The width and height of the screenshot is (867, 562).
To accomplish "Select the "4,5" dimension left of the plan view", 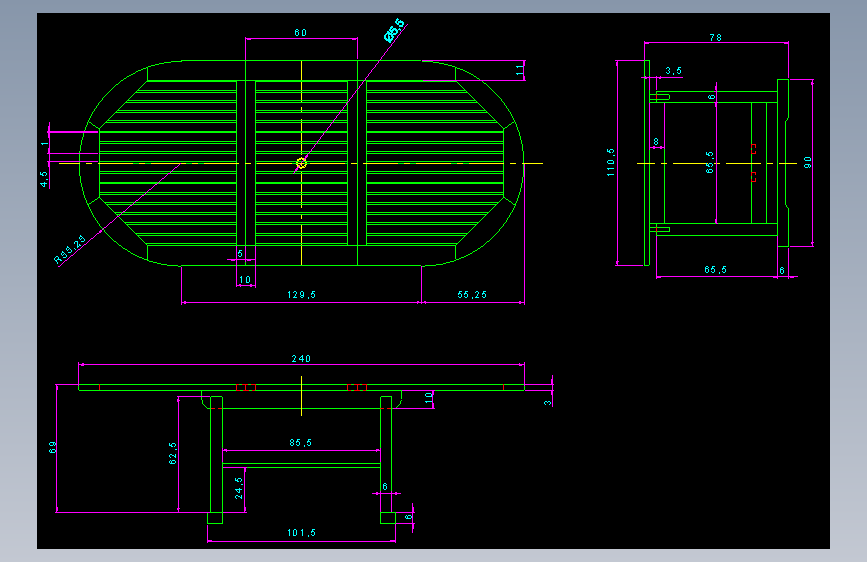I will coord(44,179).
